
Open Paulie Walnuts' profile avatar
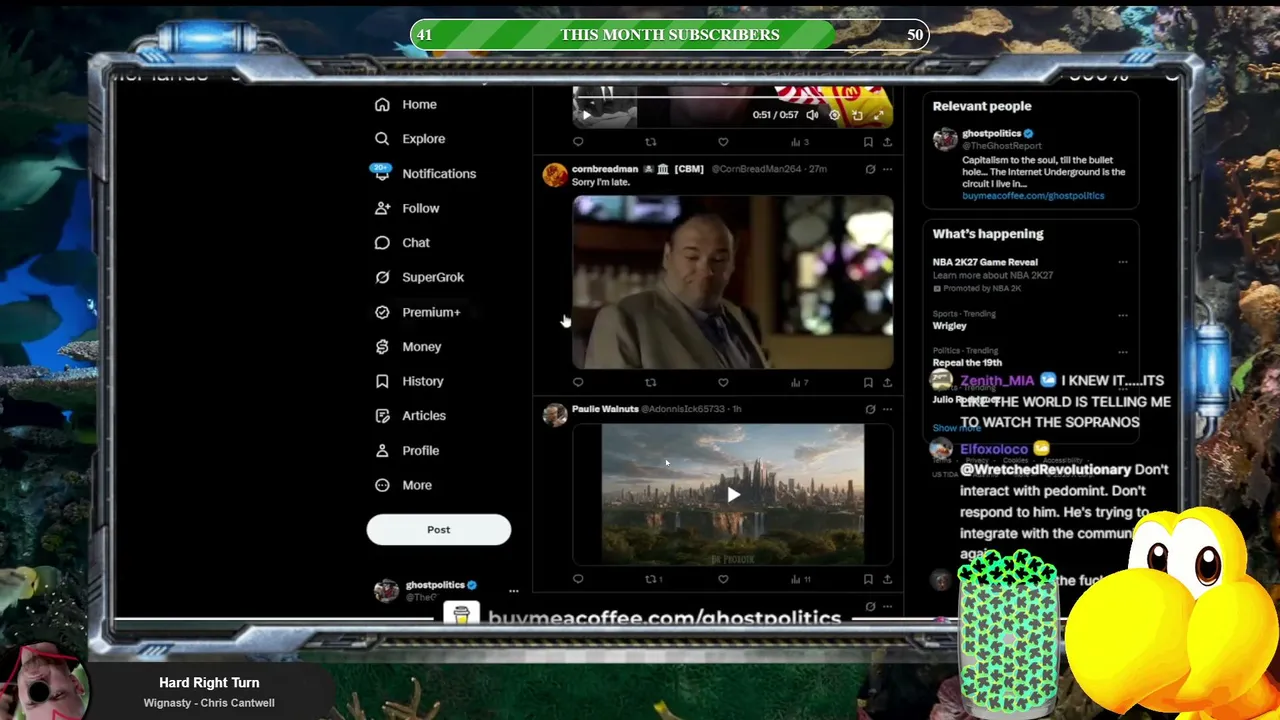pos(555,414)
